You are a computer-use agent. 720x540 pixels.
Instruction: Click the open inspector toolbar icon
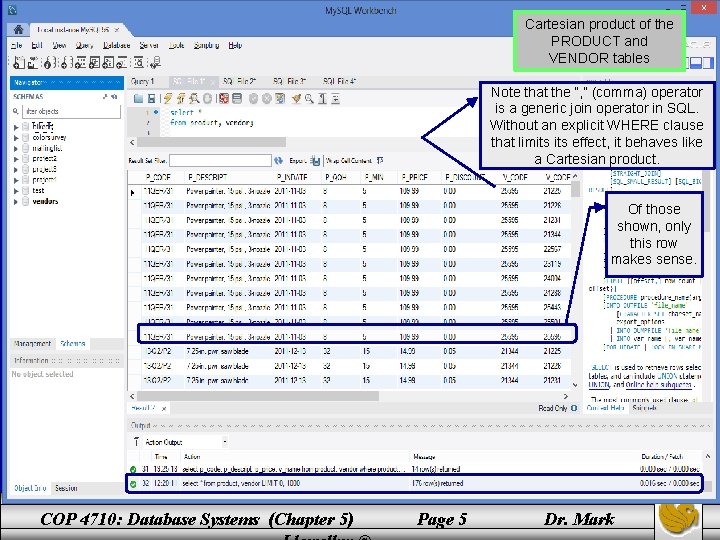coord(50,62)
